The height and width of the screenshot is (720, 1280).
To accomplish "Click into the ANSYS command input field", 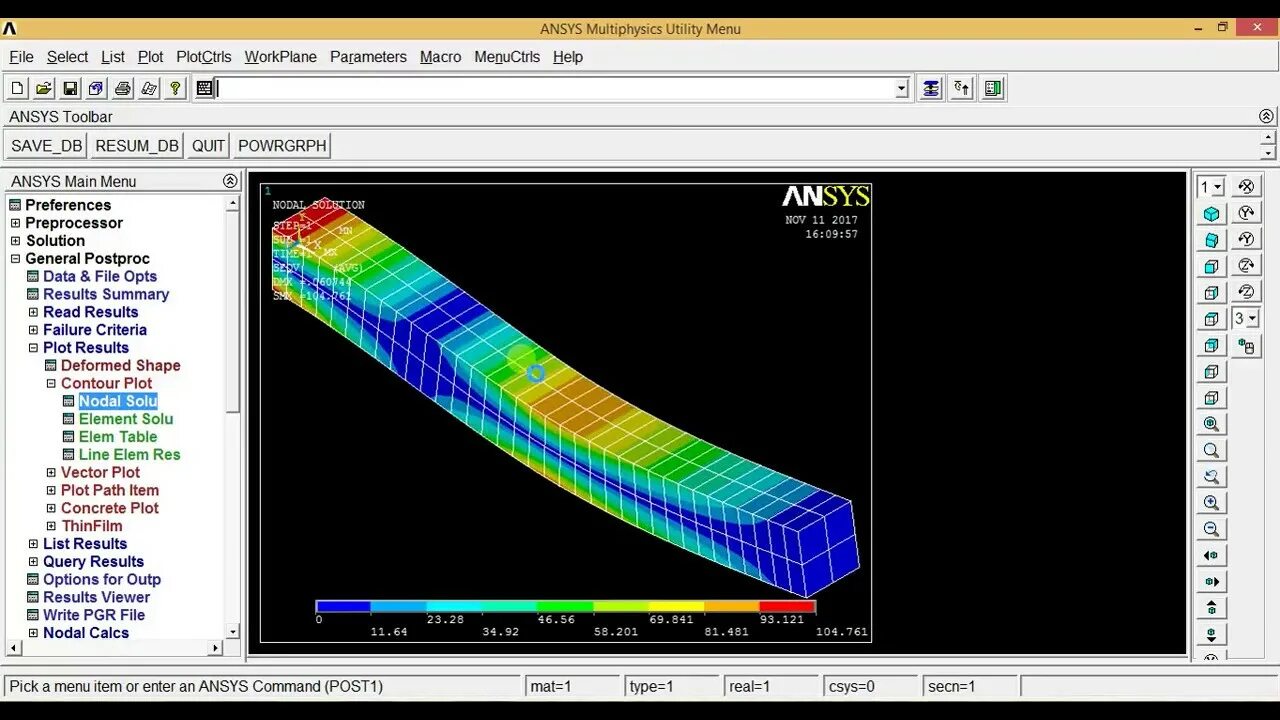I will click(x=555, y=89).
